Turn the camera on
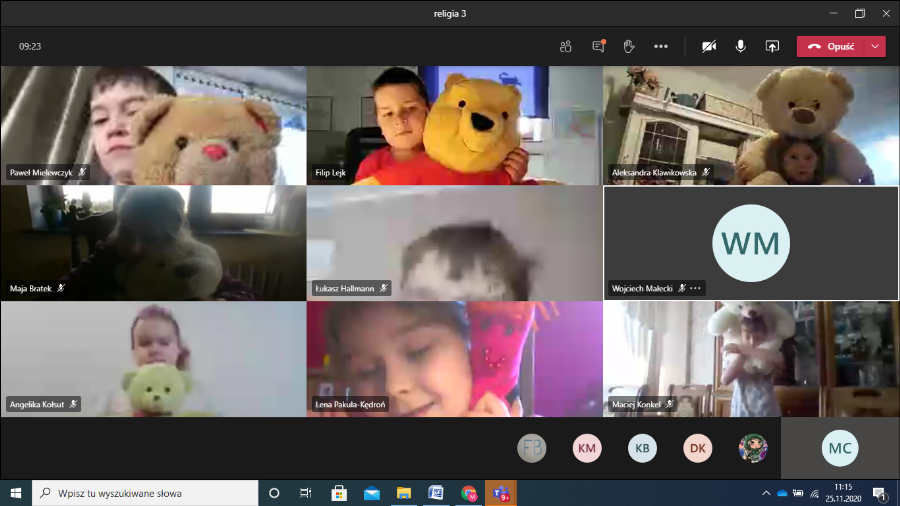The image size is (900, 506). point(709,46)
